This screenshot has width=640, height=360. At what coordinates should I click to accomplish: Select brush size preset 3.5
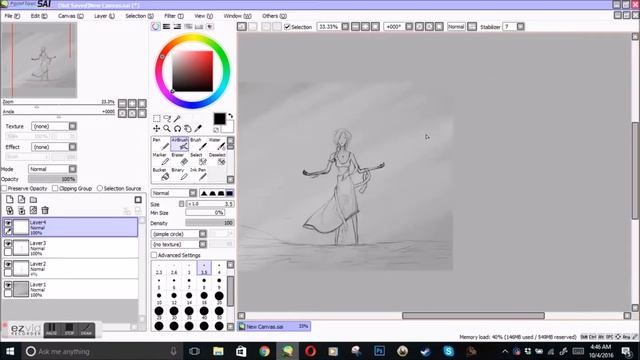204,269
